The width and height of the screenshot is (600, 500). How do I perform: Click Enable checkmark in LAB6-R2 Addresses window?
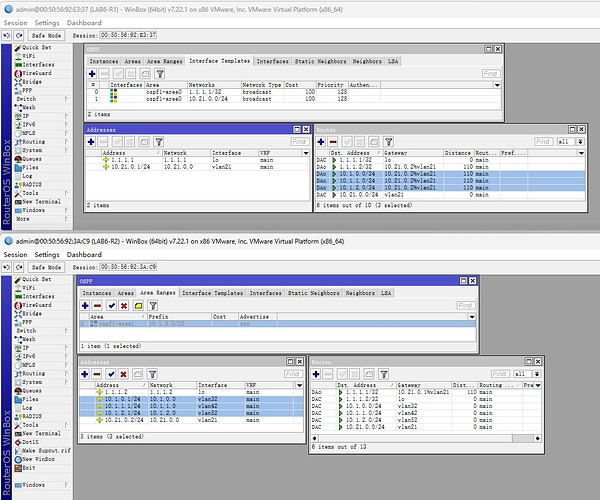click(111, 374)
